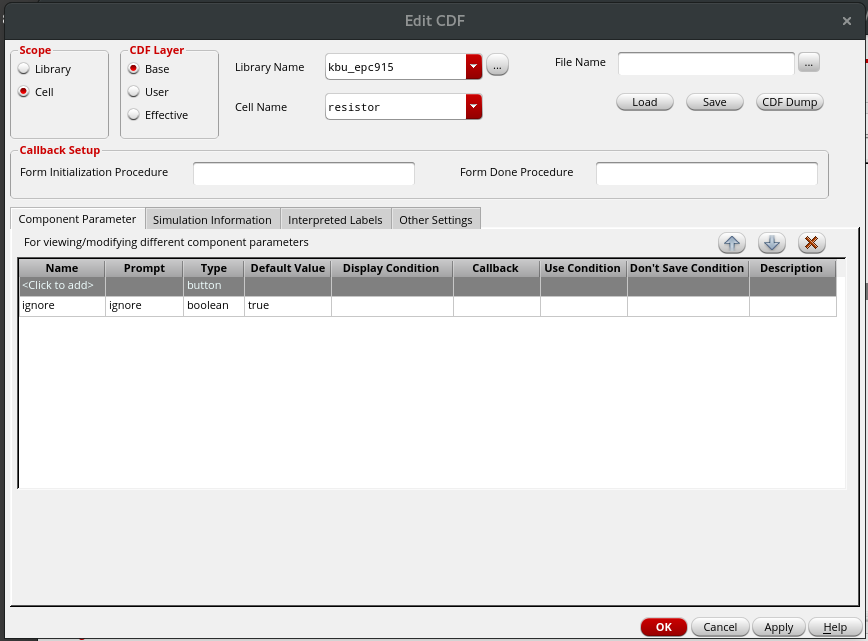Go to the Other Settings tab
Screen dimensions: 868x641
435,220
